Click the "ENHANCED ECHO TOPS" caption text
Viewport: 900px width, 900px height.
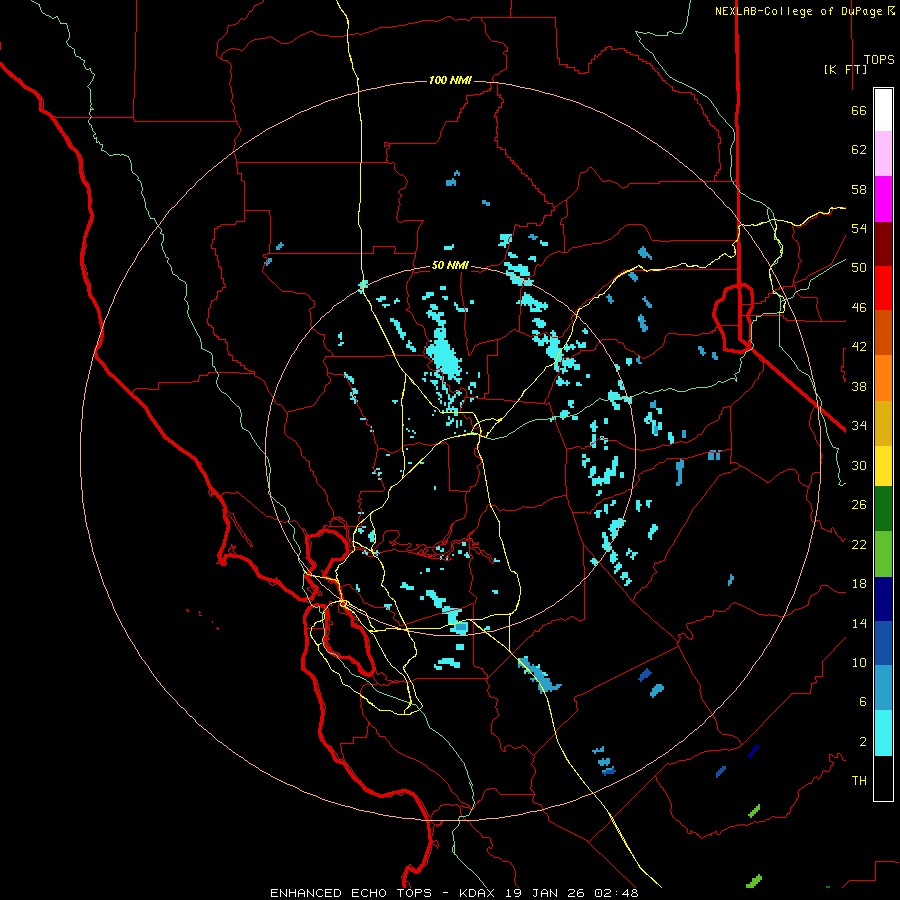(x=351, y=893)
